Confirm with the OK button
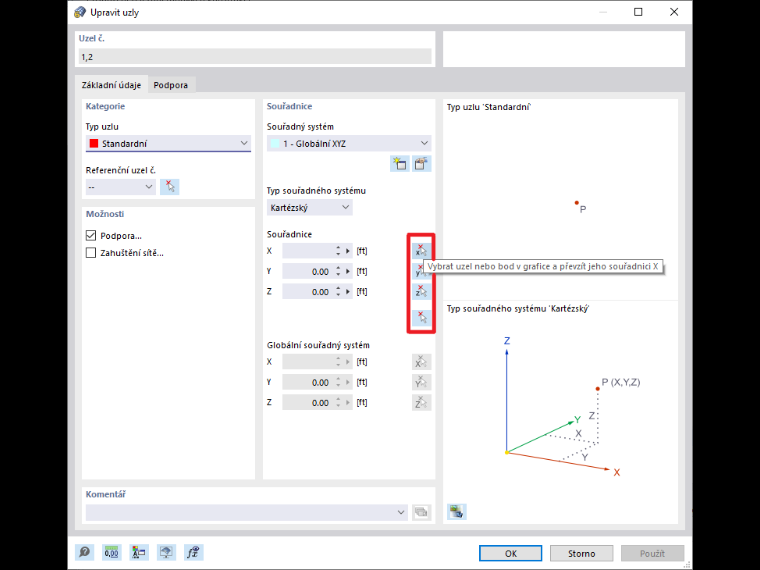Viewport: 760px width, 570px height. click(510, 553)
